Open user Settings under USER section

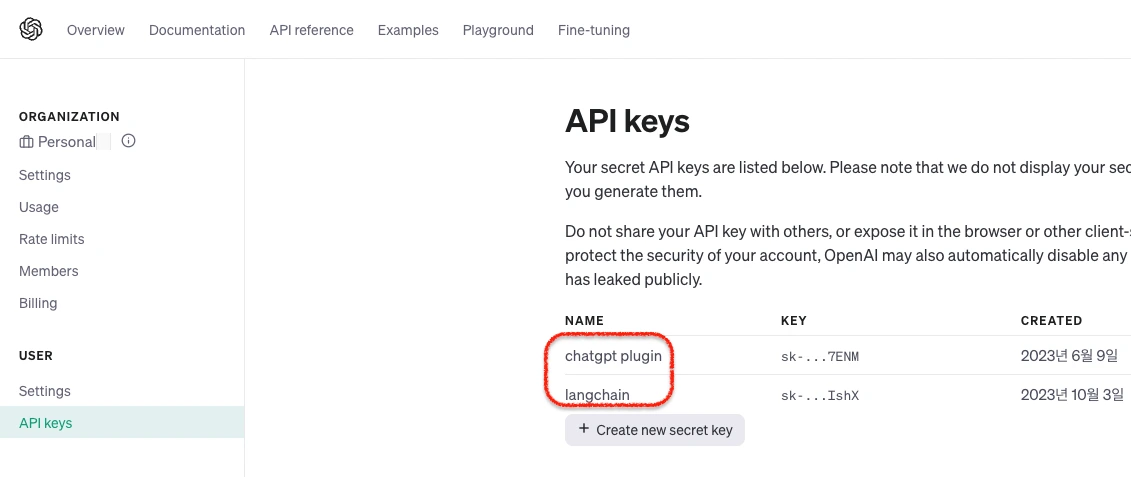(x=45, y=391)
